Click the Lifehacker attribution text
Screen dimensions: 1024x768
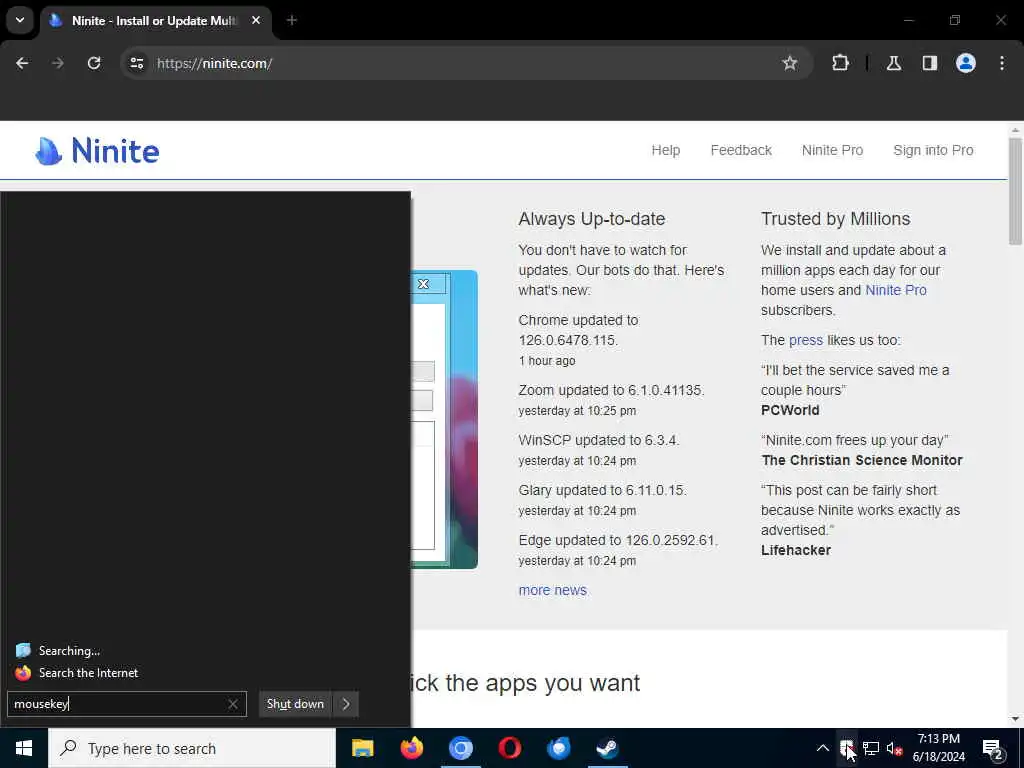point(795,551)
